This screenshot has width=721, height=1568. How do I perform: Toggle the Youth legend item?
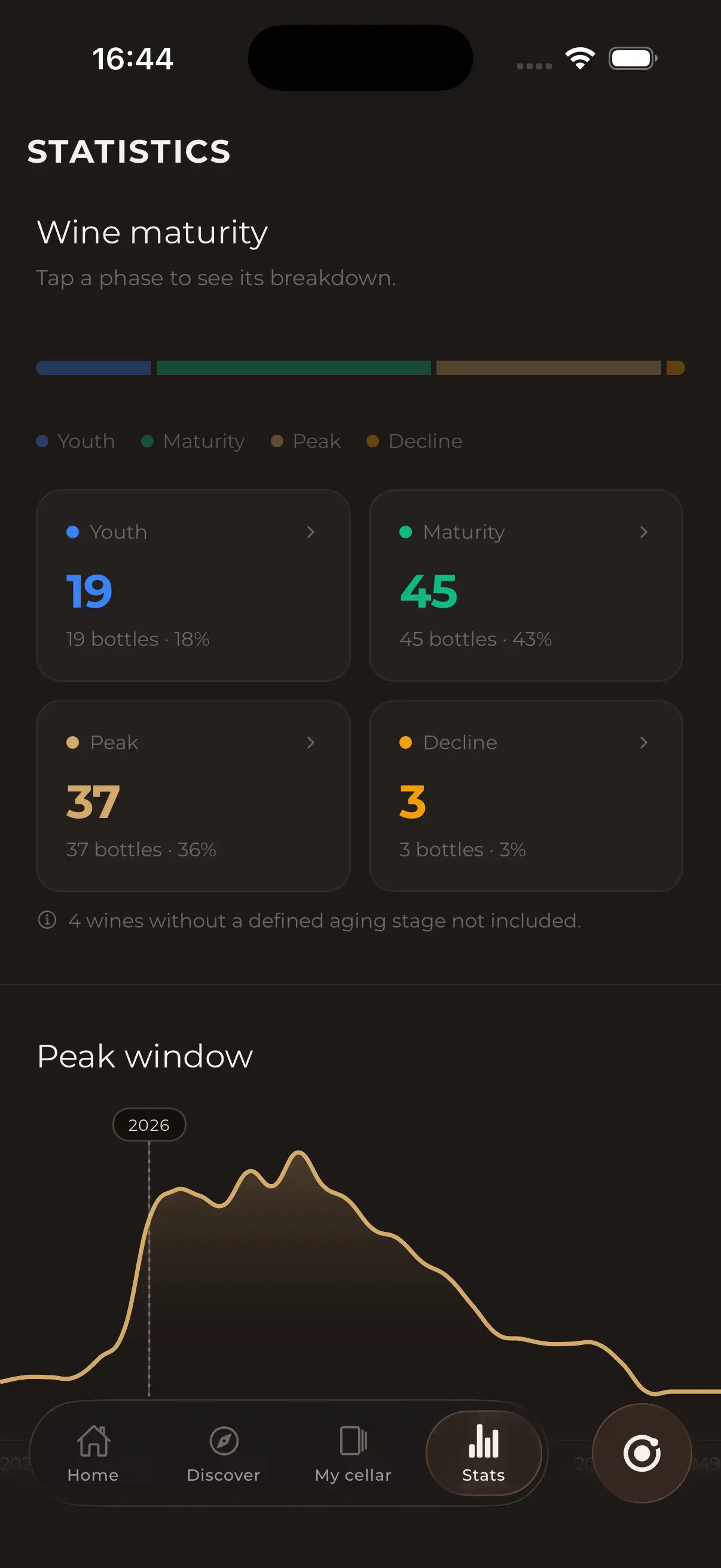(75, 441)
